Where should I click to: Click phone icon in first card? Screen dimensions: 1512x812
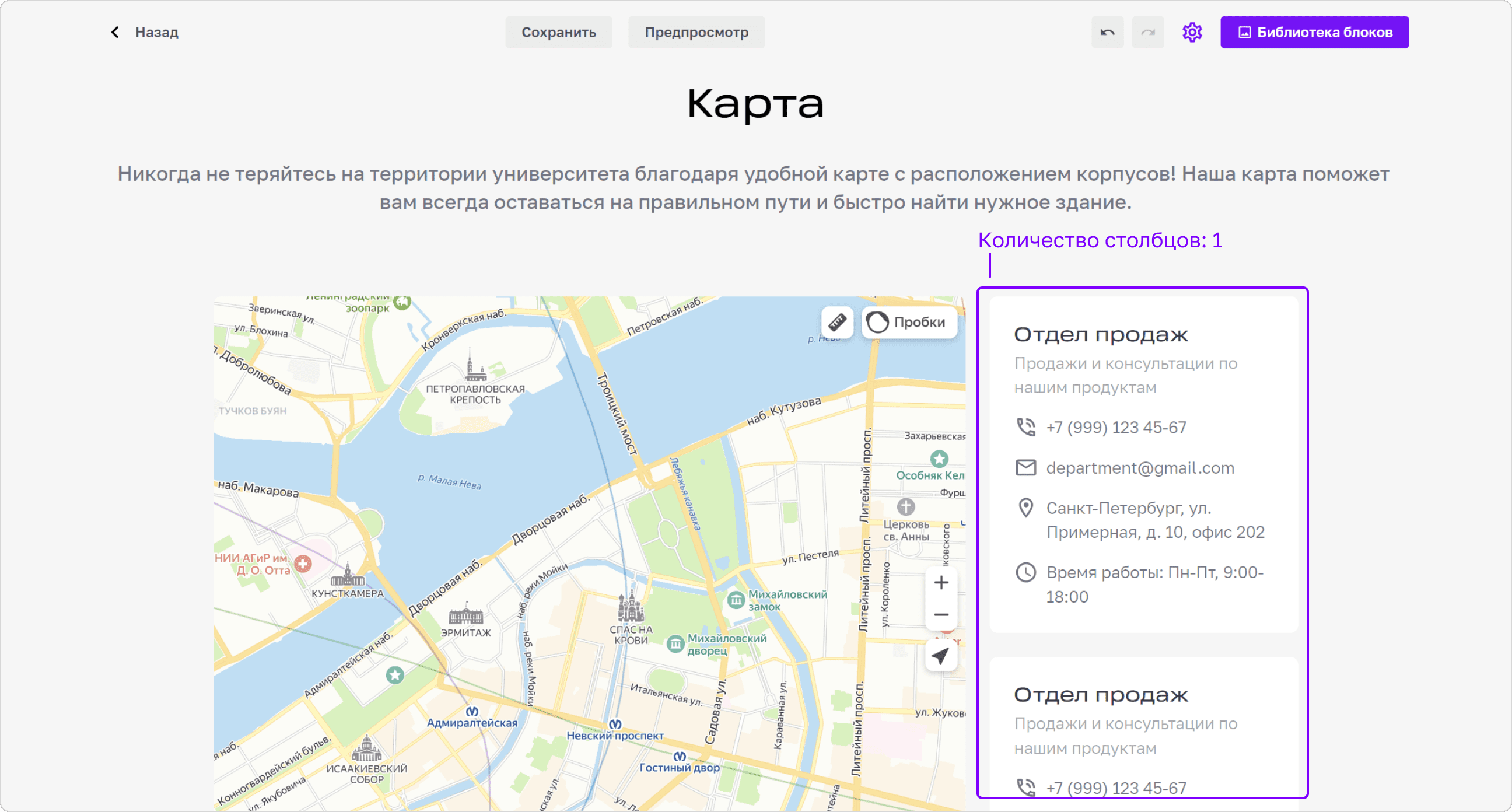1025,427
